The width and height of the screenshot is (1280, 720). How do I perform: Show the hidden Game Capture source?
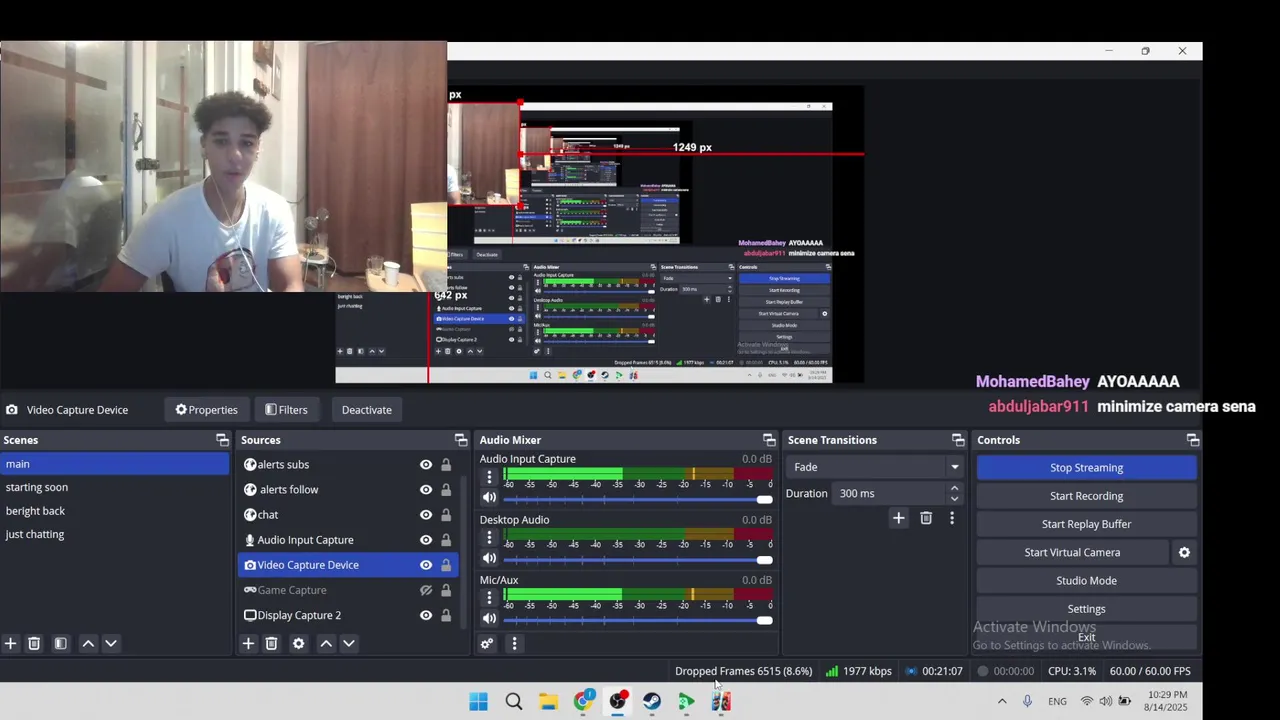(426, 590)
